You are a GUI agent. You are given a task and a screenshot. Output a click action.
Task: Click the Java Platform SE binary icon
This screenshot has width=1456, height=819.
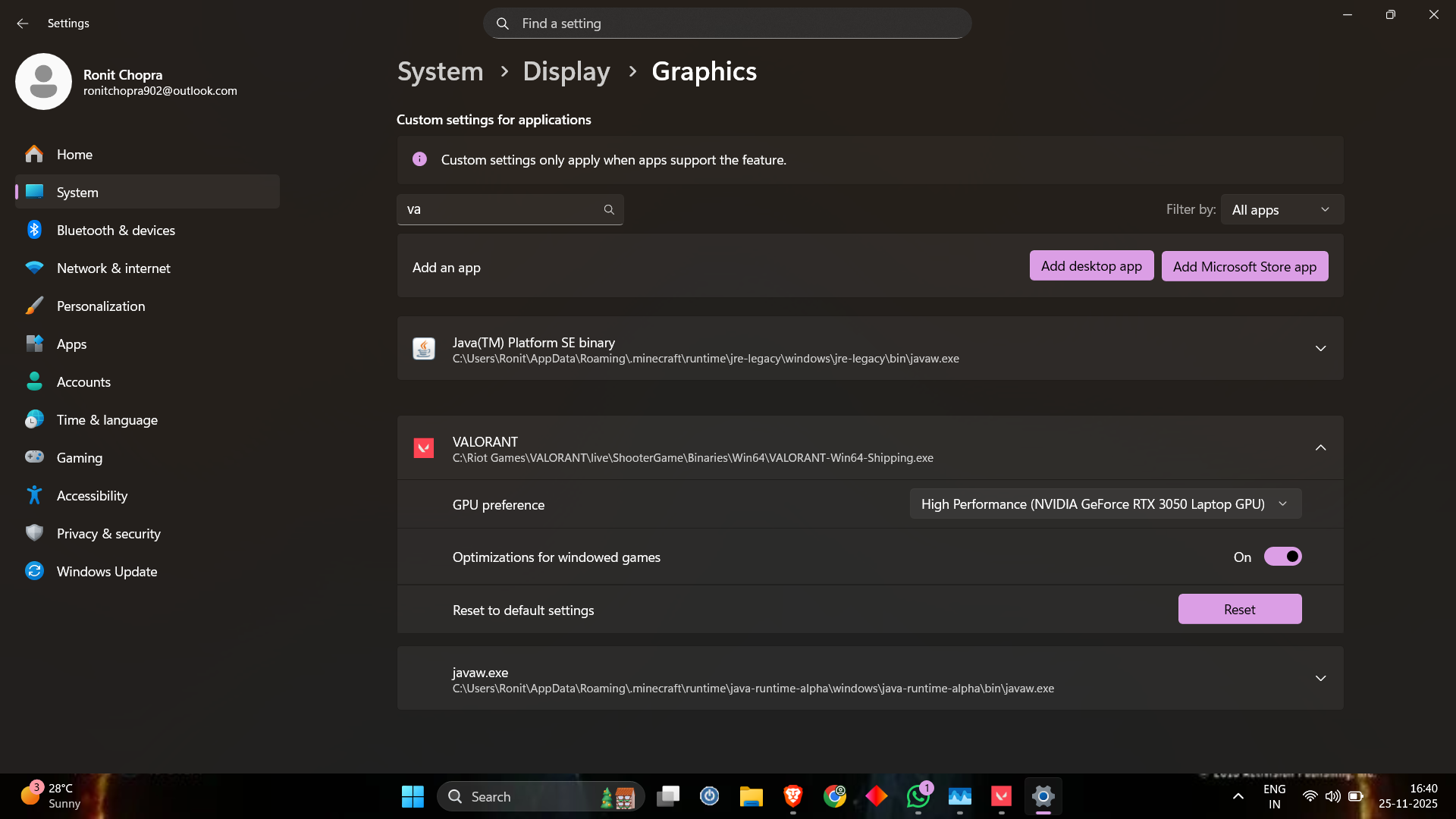click(423, 349)
